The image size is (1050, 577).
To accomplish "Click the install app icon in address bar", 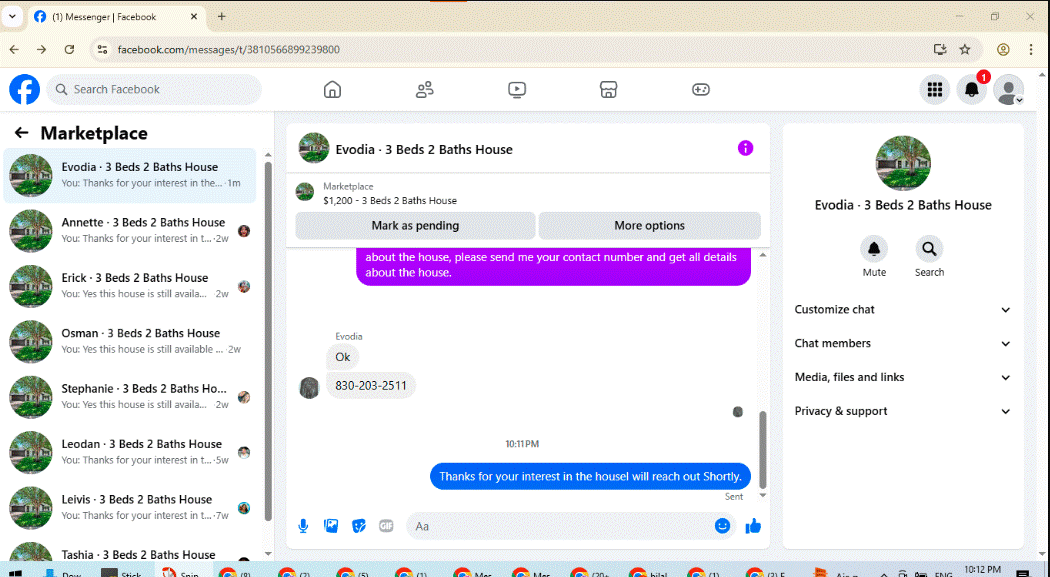I will click(940, 50).
